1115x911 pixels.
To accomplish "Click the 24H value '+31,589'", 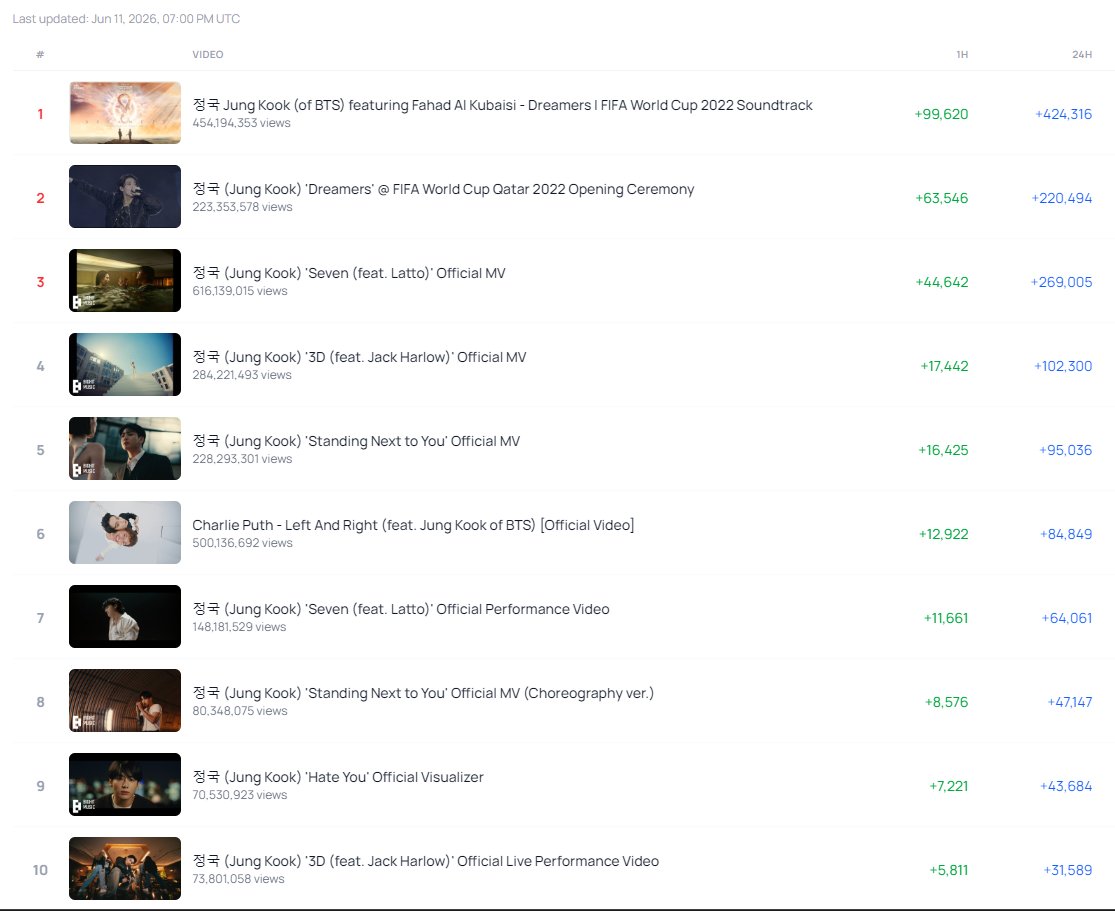I will point(1067,869).
